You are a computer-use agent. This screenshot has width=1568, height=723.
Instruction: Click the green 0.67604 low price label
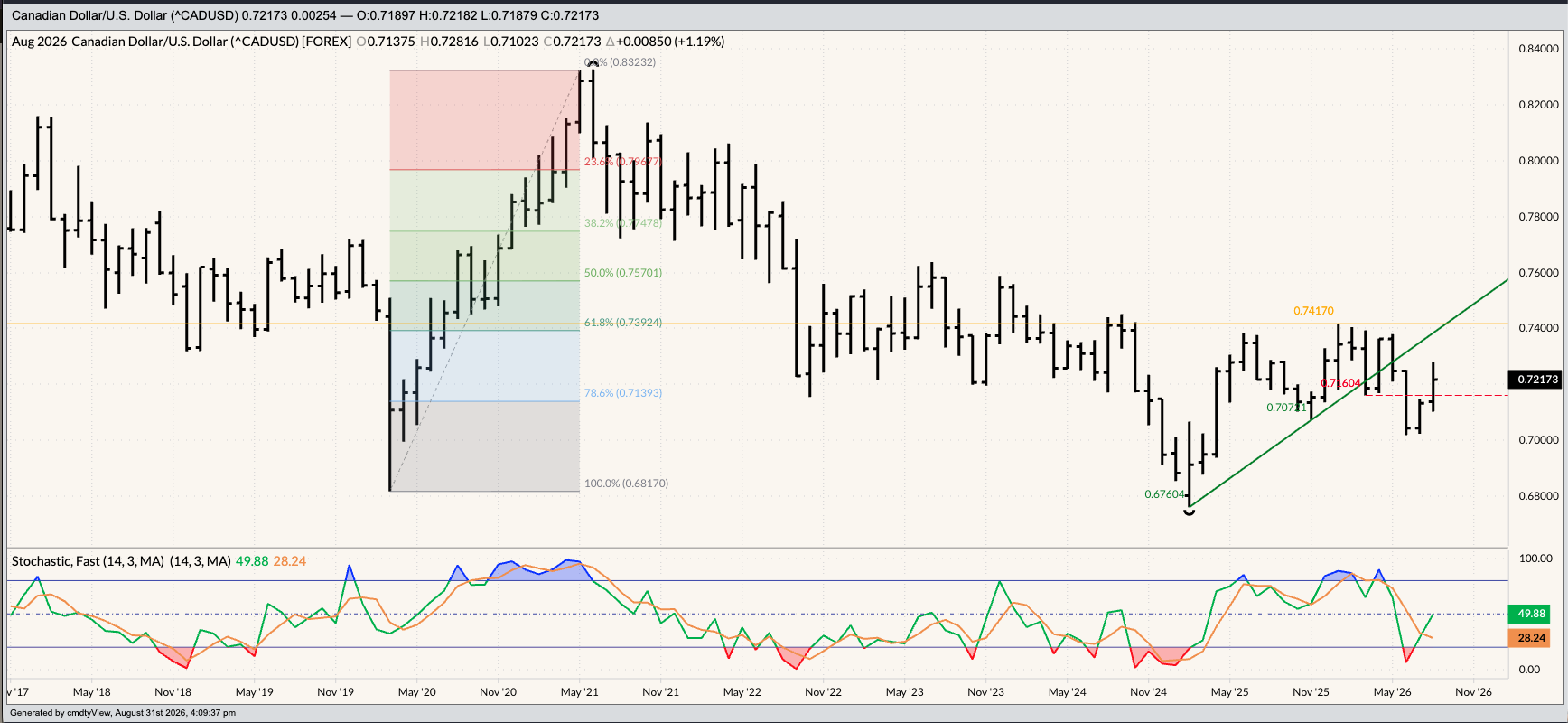pyautogui.click(x=1164, y=494)
